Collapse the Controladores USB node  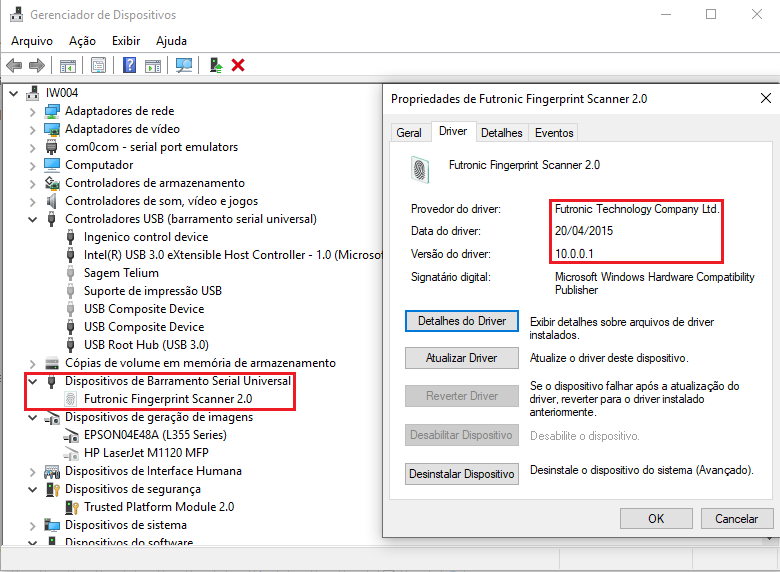click(x=33, y=219)
